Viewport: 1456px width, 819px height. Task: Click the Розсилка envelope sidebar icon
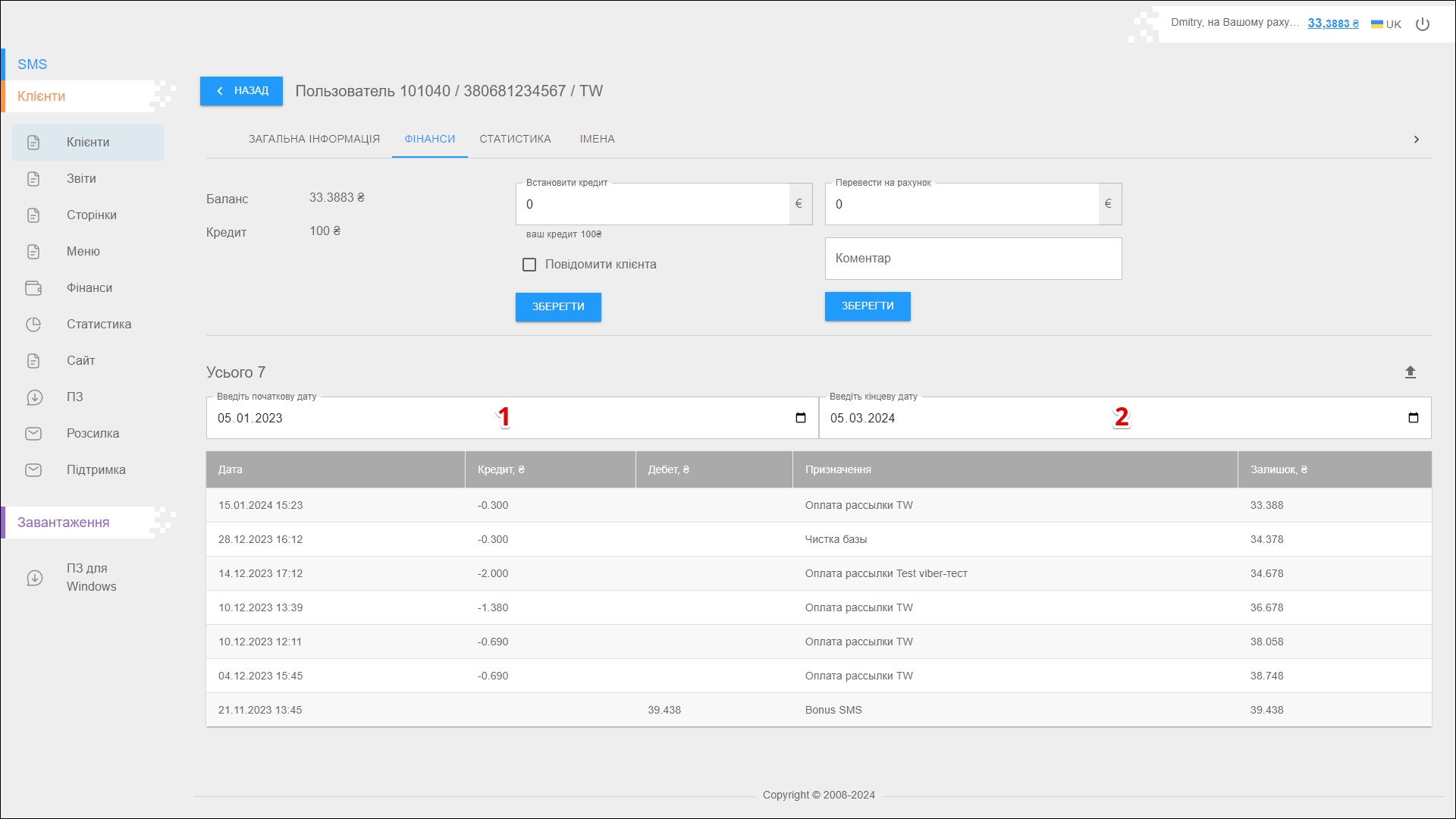pos(33,434)
